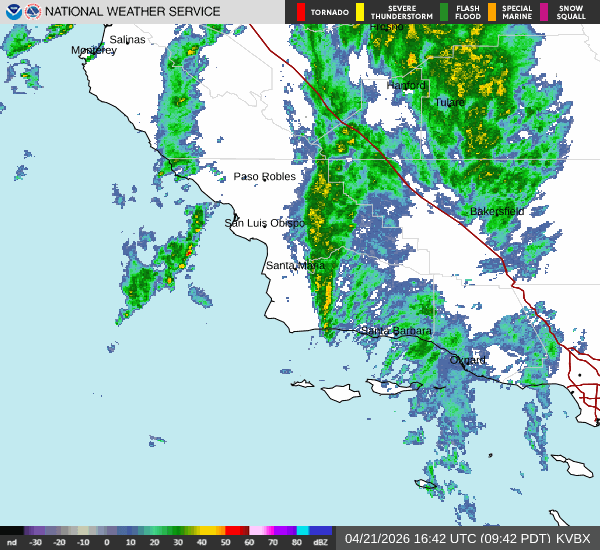The width and height of the screenshot is (600, 550).
Task: Click the red segment of the reflectivity color bar
Action: pyautogui.click(x=233, y=530)
